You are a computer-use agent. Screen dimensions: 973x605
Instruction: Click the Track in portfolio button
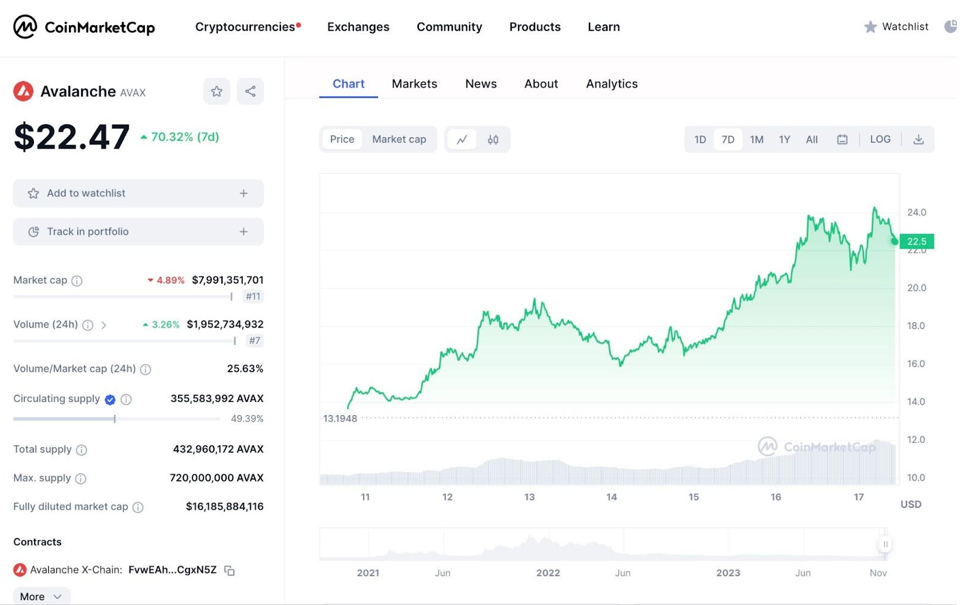coord(138,231)
